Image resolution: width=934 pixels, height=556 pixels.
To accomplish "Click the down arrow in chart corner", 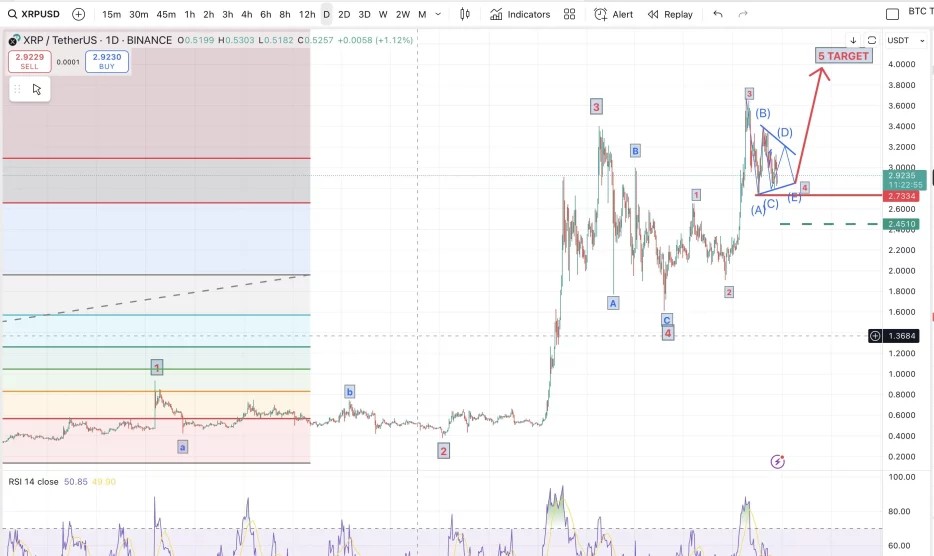I will click(x=853, y=40).
